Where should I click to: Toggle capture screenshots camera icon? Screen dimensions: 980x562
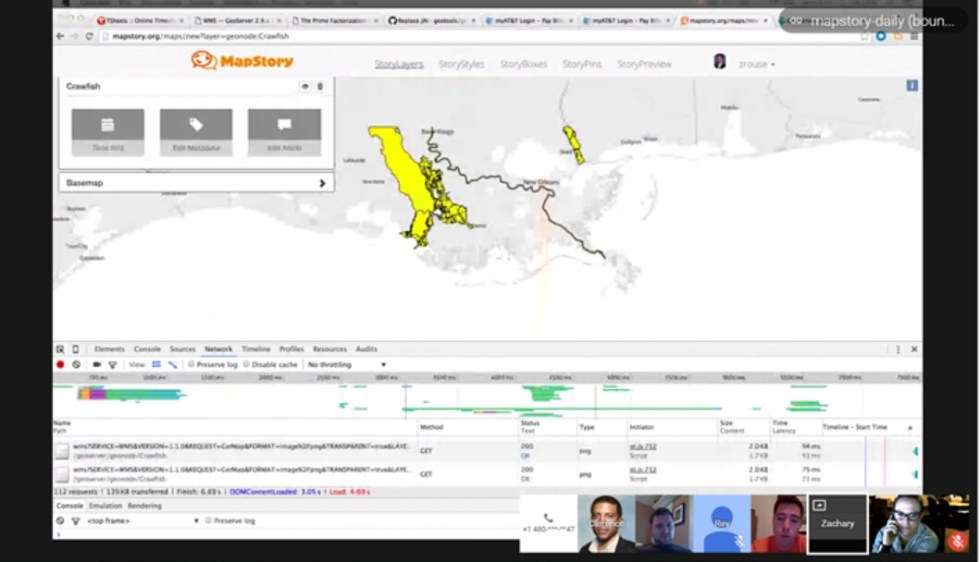pos(97,364)
